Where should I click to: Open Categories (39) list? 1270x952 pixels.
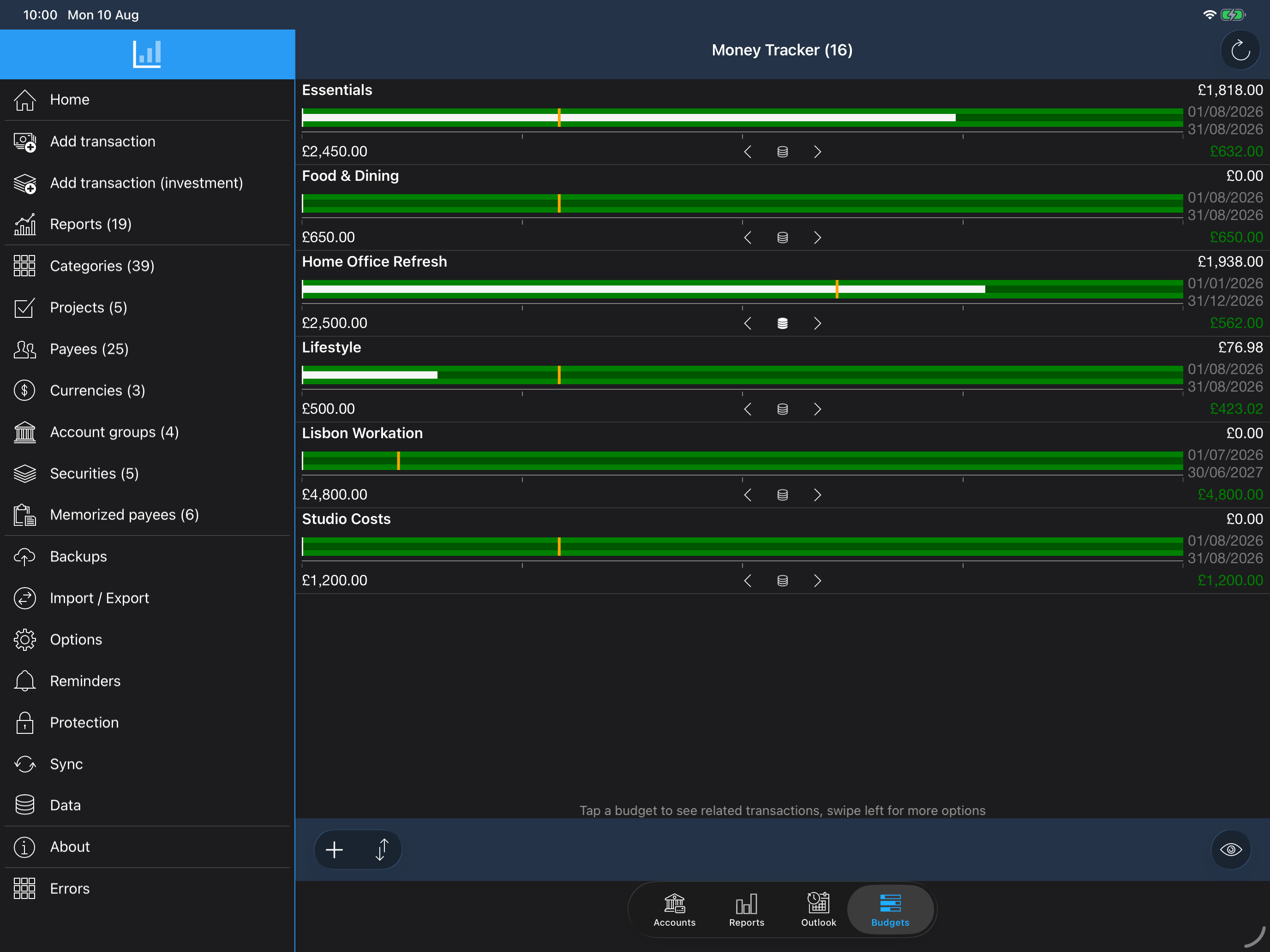click(147, 266)
